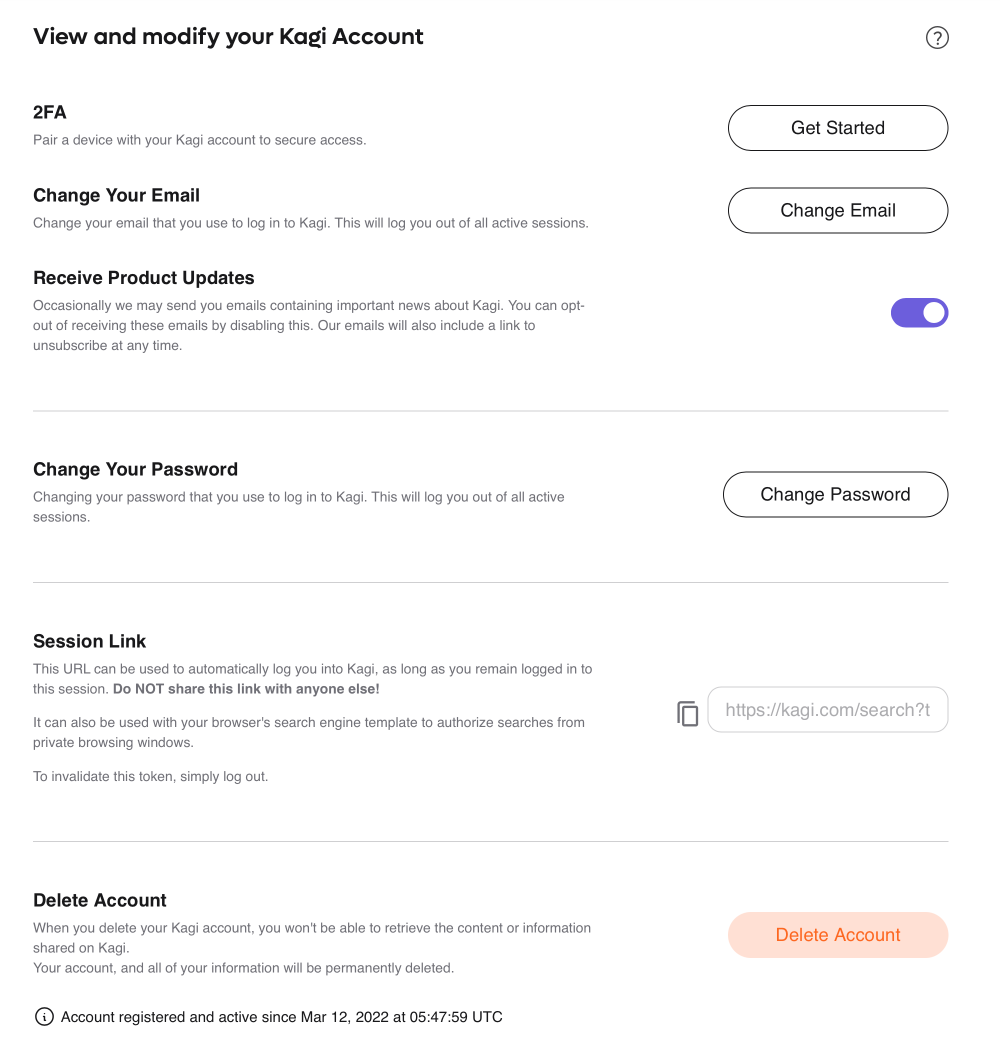The height and width of the screenshot is (1053, 1000).
Task: Click the View and modify your Kagi Account heading
Action: [228, 36]
